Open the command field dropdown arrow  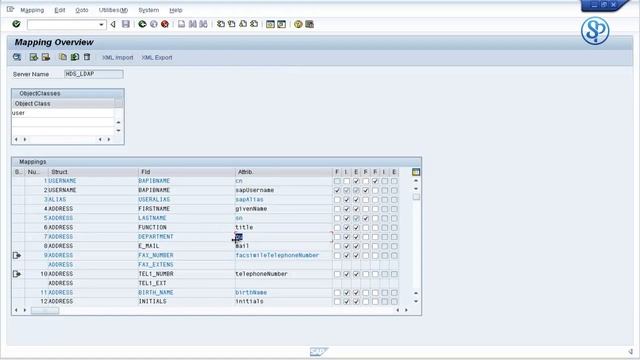click(101, 24)
